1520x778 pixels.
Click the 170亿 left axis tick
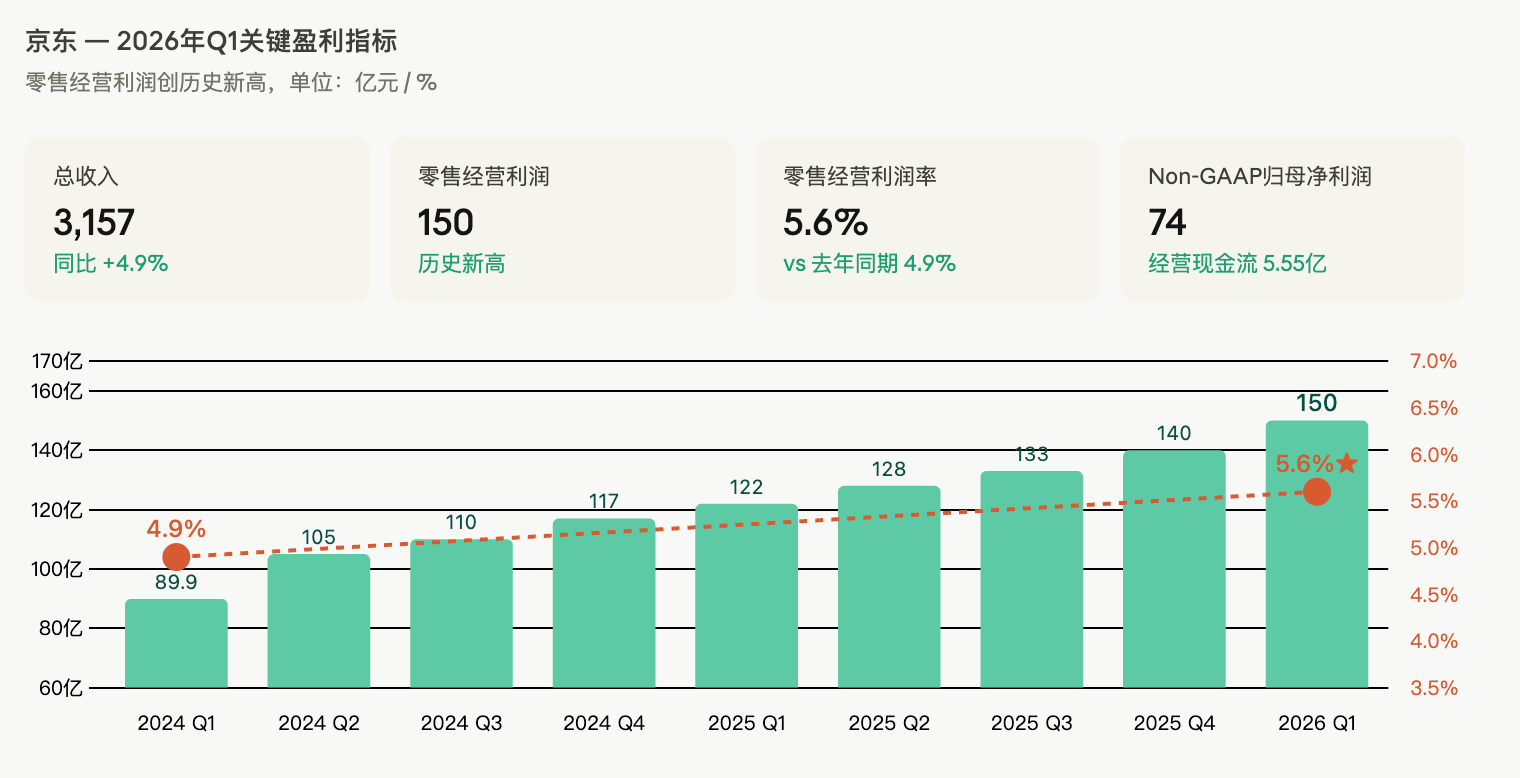[58, 361]
